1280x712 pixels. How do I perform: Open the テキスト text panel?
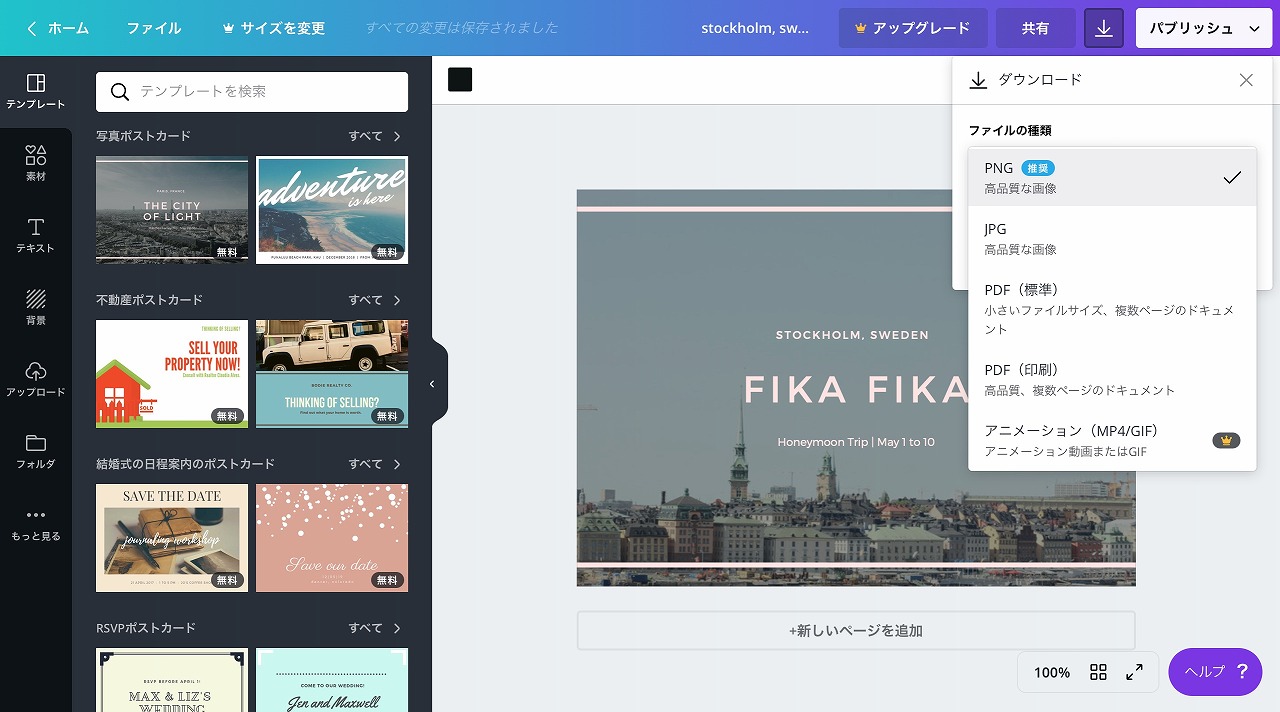[36, 235]
